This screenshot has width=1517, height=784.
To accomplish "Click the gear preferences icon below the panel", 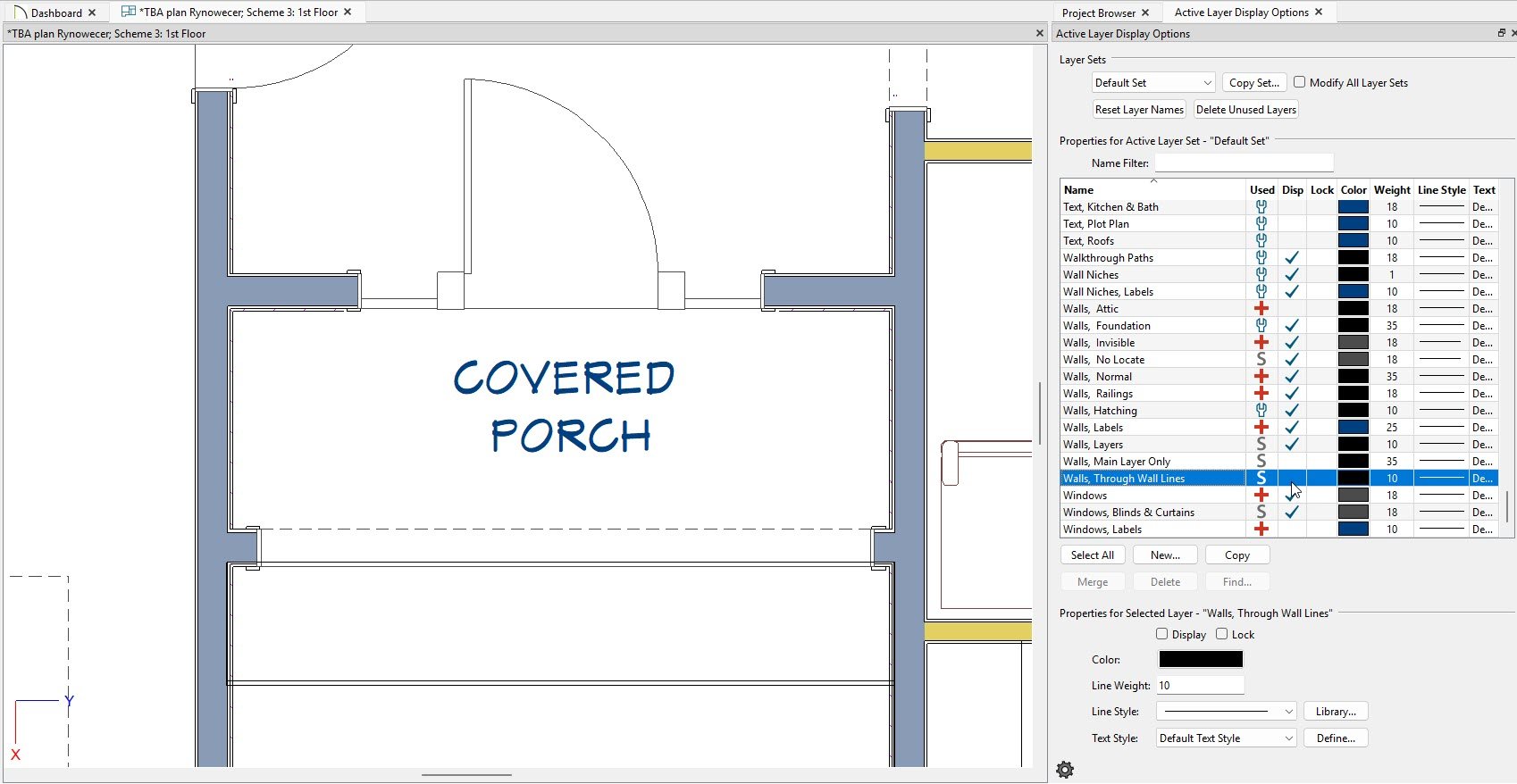I will [x=1065, y=770].
